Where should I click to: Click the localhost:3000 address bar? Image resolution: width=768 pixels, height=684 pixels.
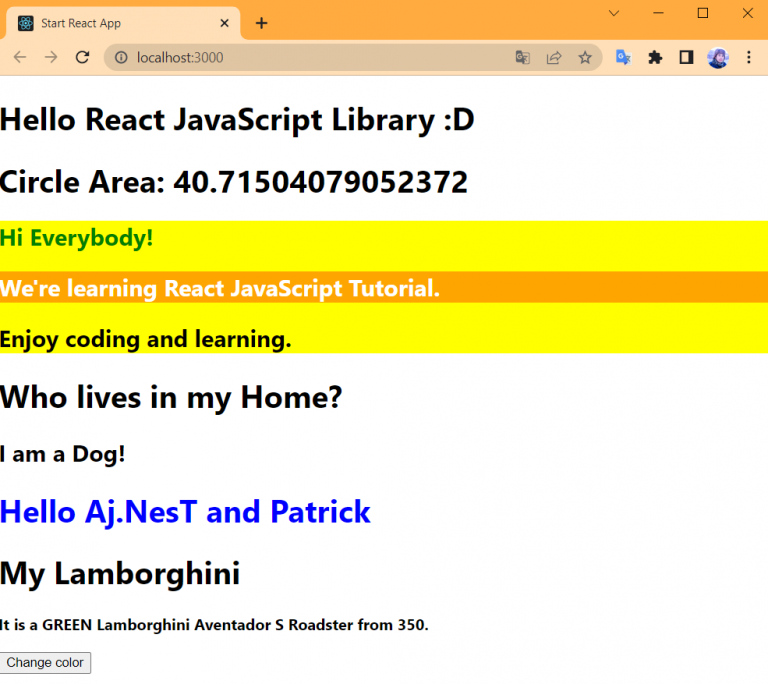point(300,58)
